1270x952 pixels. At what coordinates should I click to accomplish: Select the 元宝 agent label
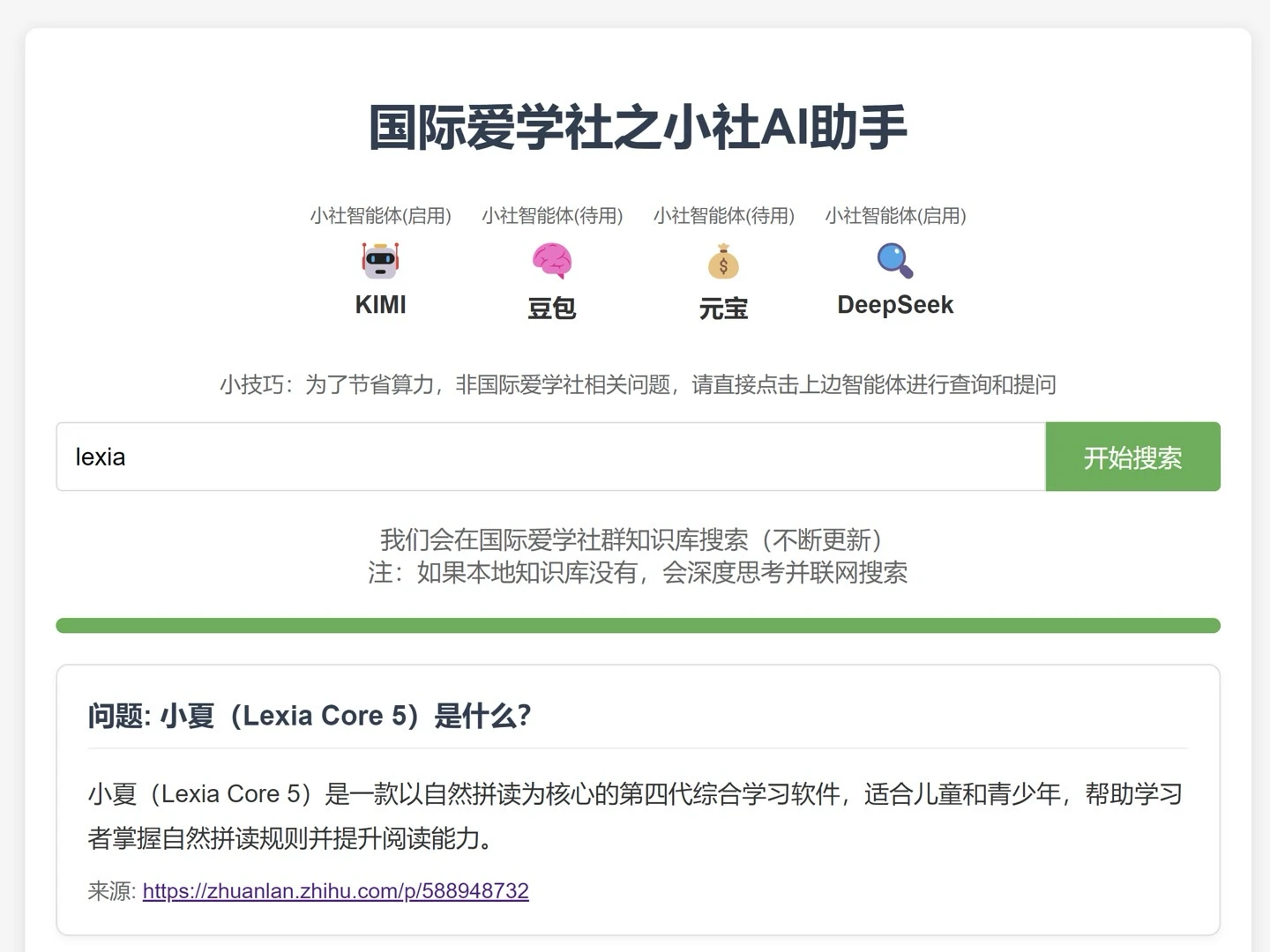pos(723,309)
